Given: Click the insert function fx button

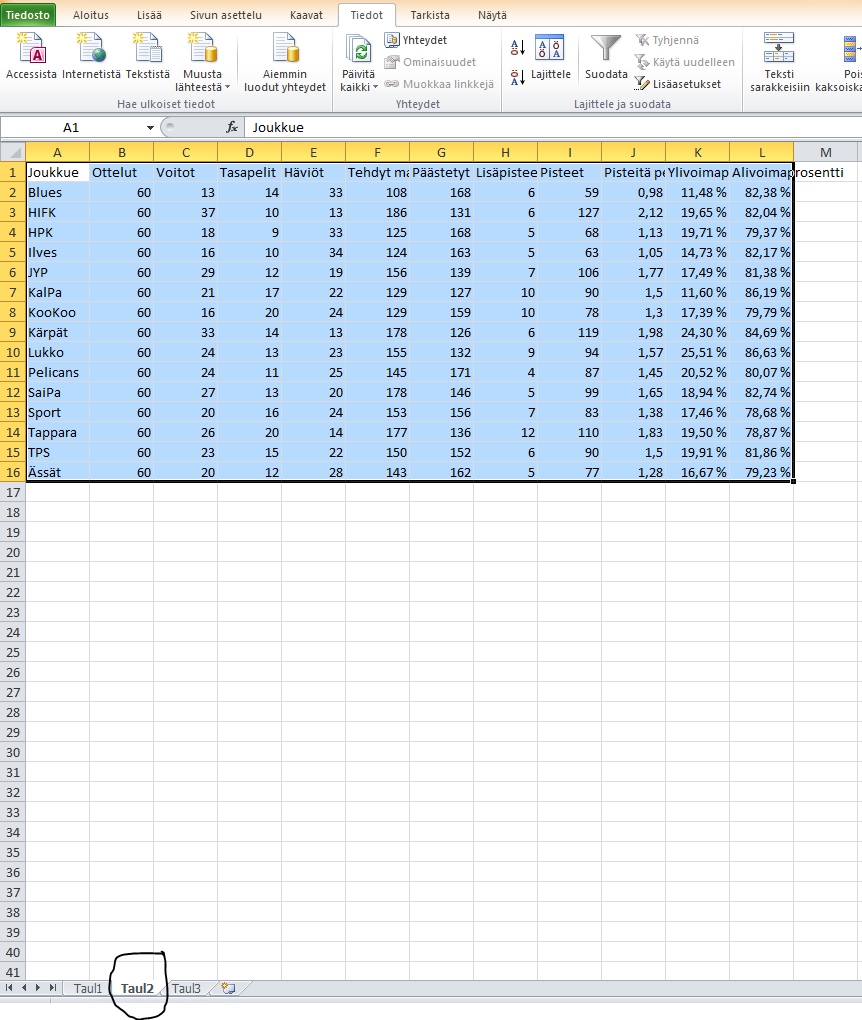Looking at the screenshot, I should pos(232,128).
